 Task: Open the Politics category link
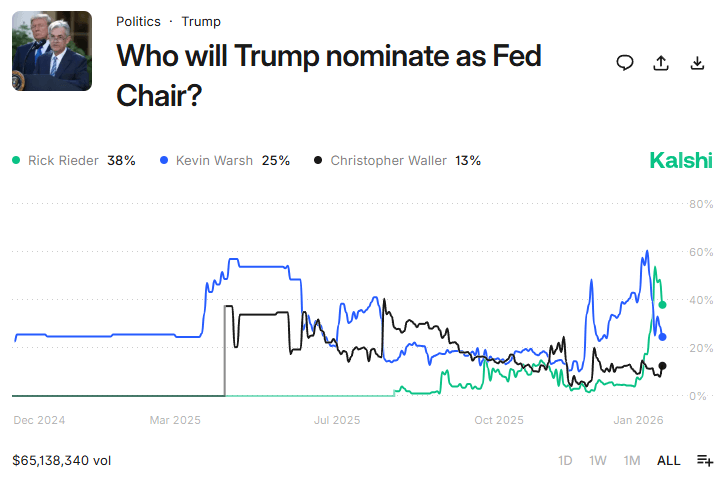coord(138,22)
